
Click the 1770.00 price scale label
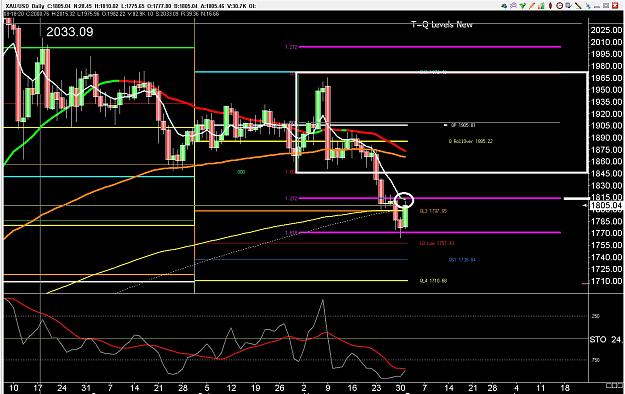[607, 233]
